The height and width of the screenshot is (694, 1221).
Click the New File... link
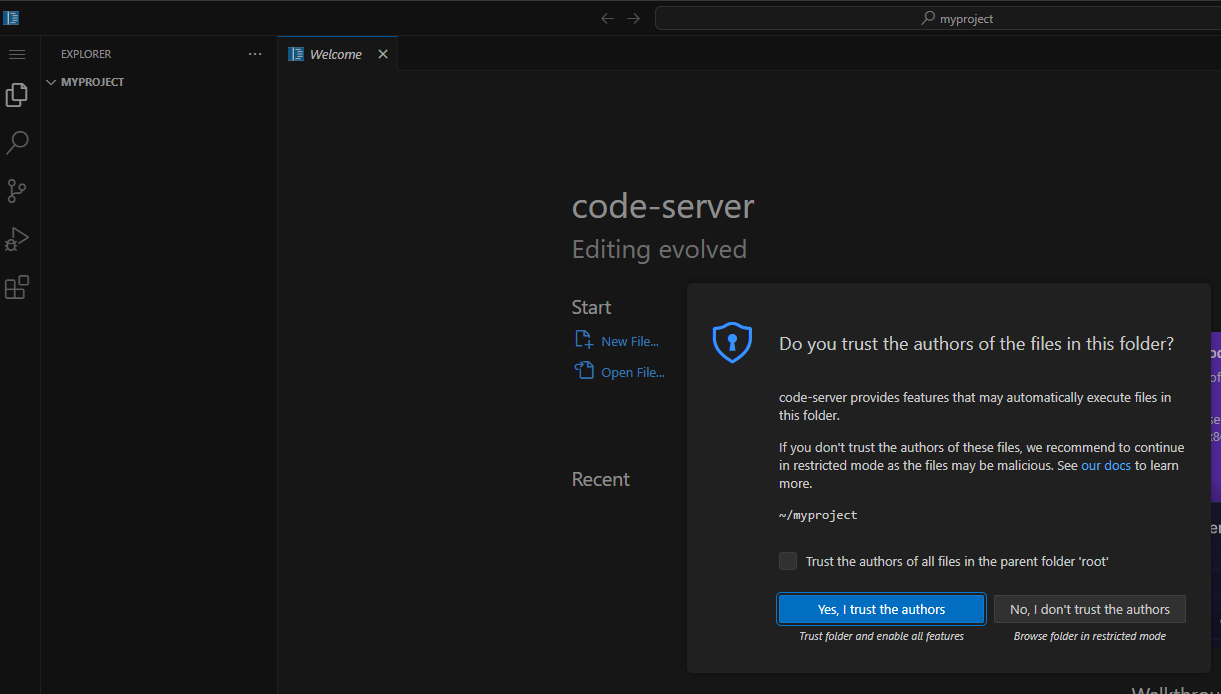point(629,341)
